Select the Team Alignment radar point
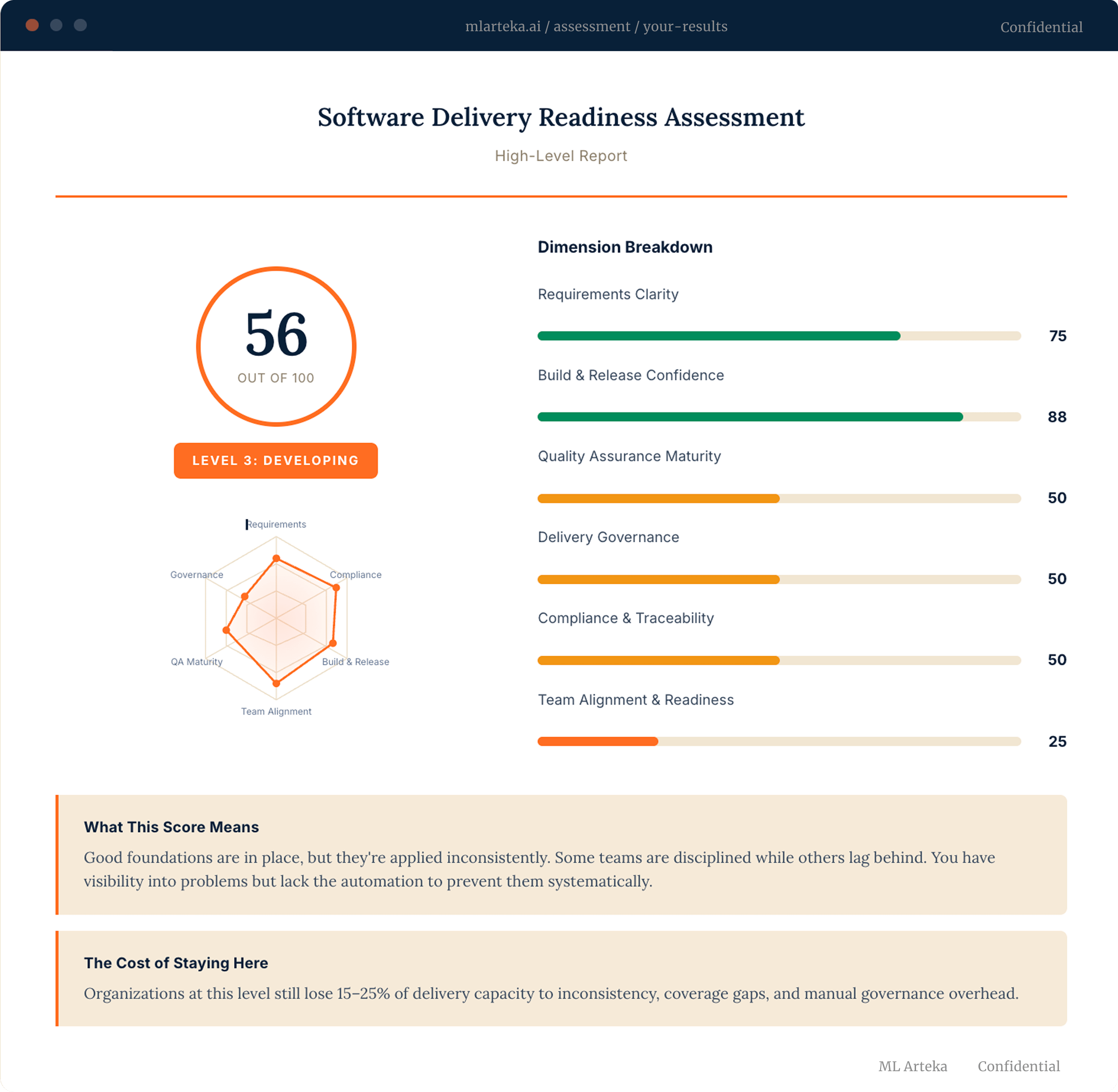 [276, 683]
